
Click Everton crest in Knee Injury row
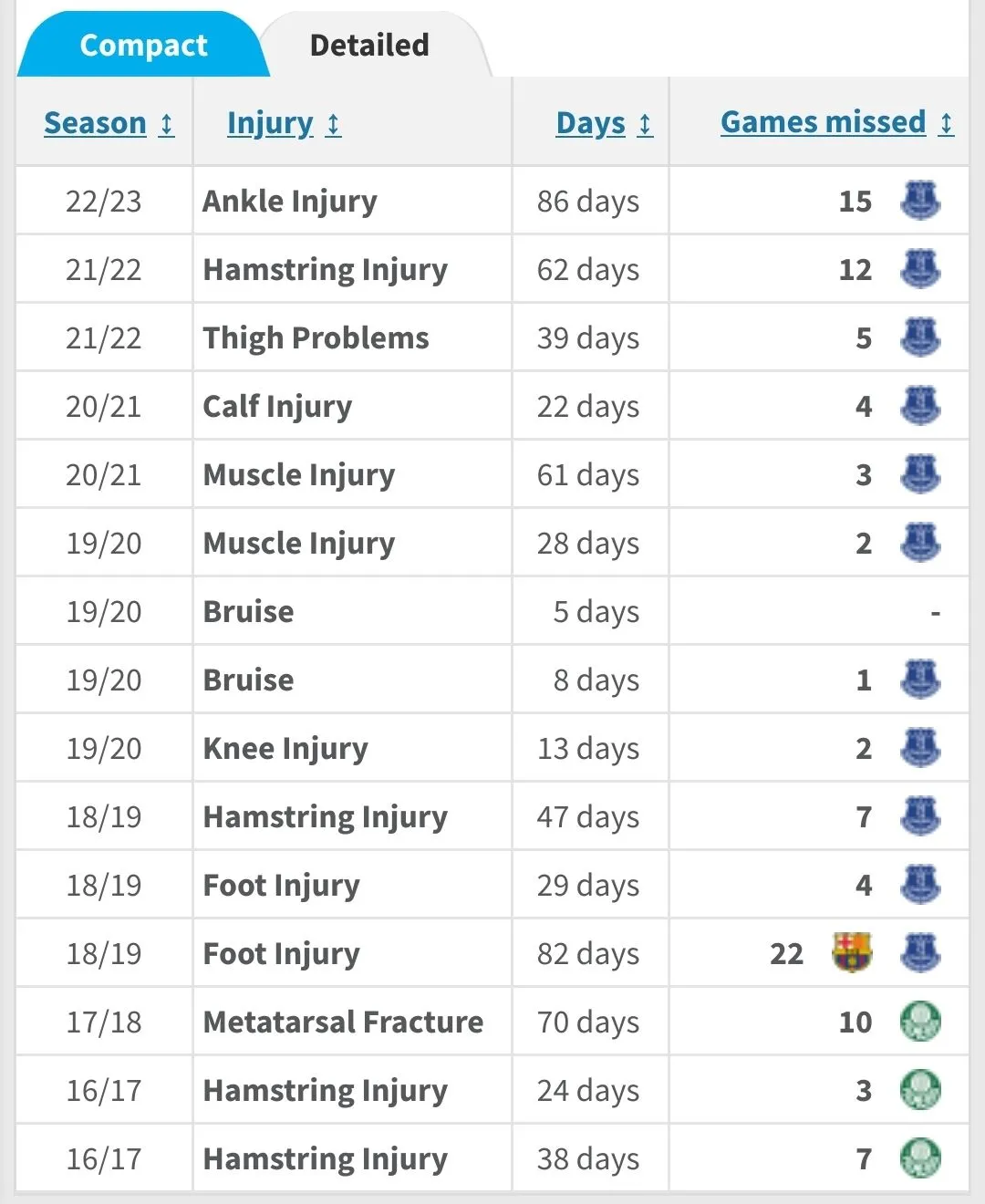919,748
